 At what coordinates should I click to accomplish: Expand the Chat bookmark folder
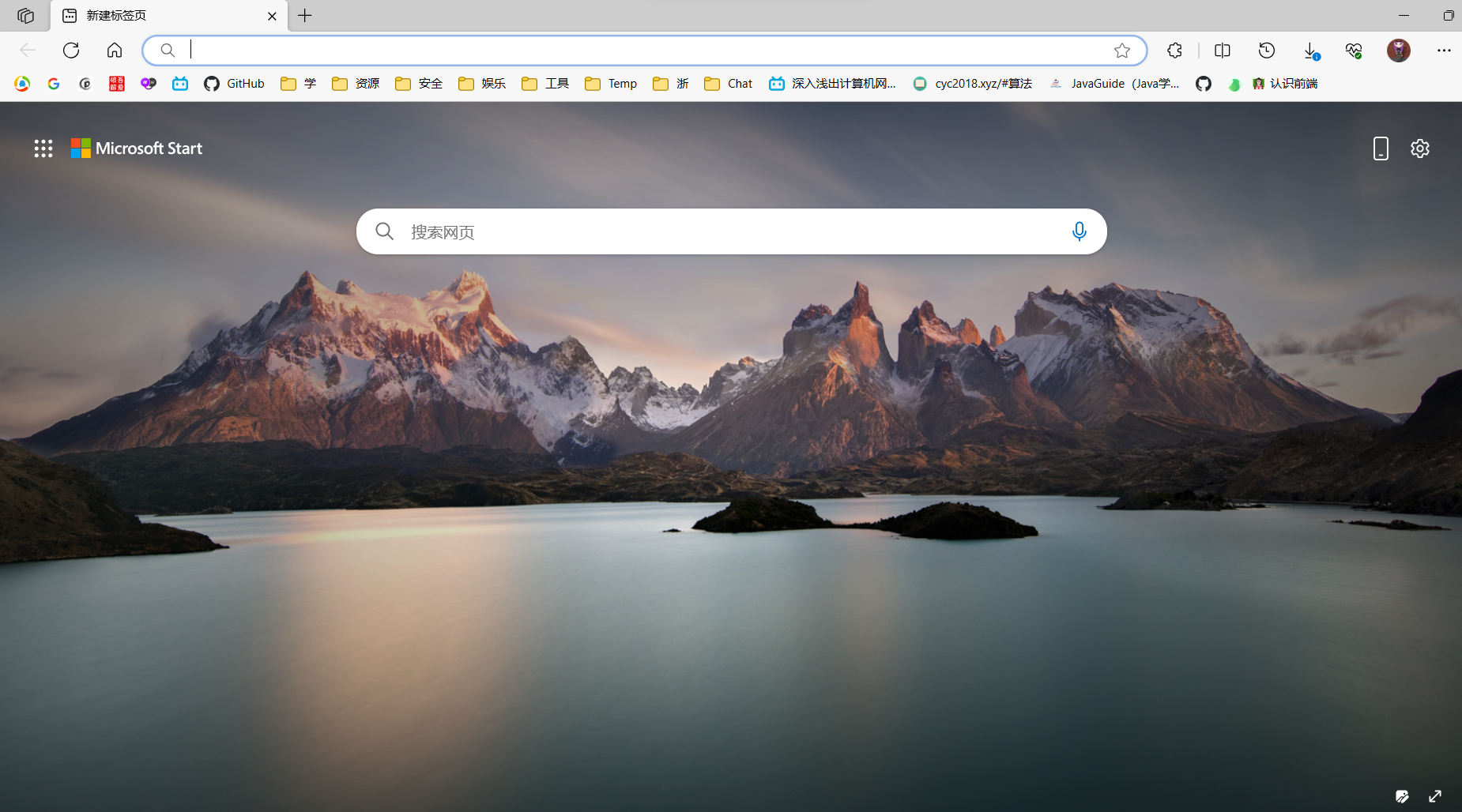click(728, 84)
